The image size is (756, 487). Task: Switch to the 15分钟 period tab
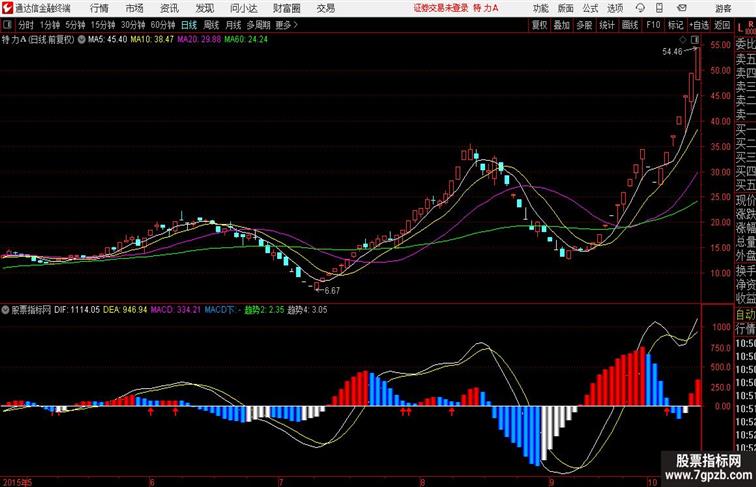[103, 25]
